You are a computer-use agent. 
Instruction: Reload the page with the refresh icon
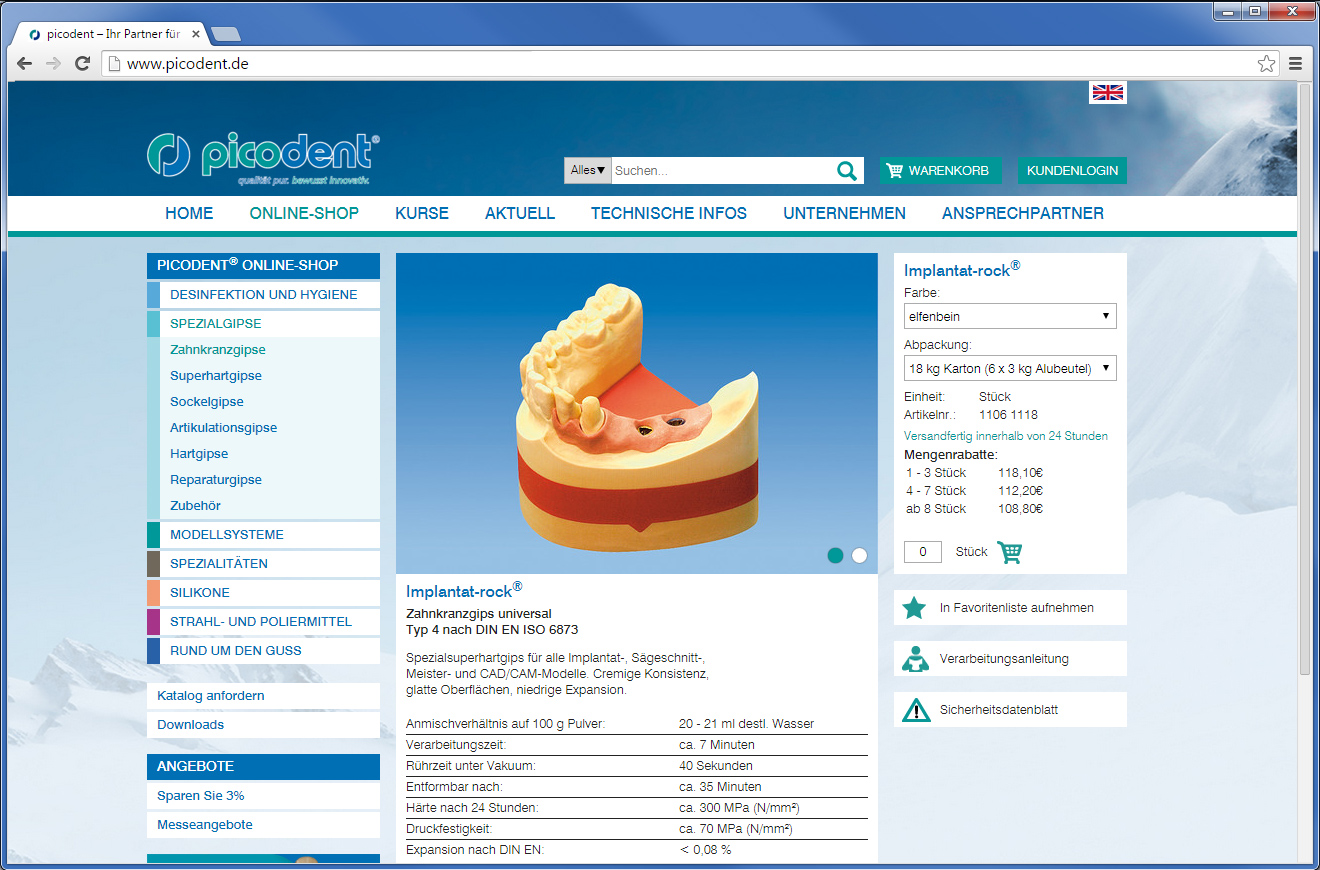(82, 63)
